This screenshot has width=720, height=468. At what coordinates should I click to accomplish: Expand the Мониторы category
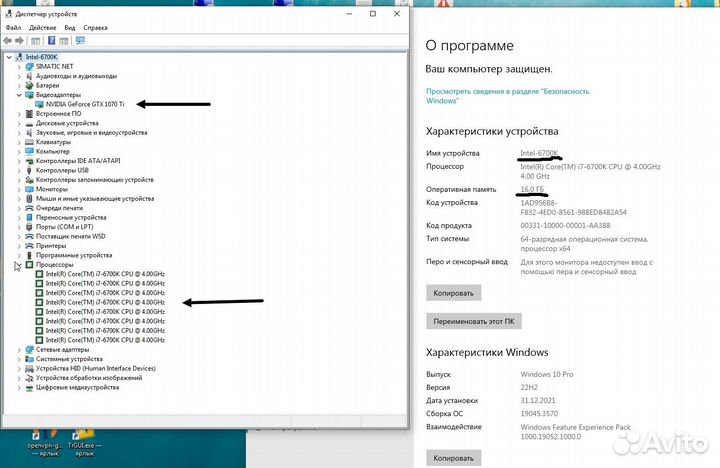pyautogui.click(x=19, y=189)
